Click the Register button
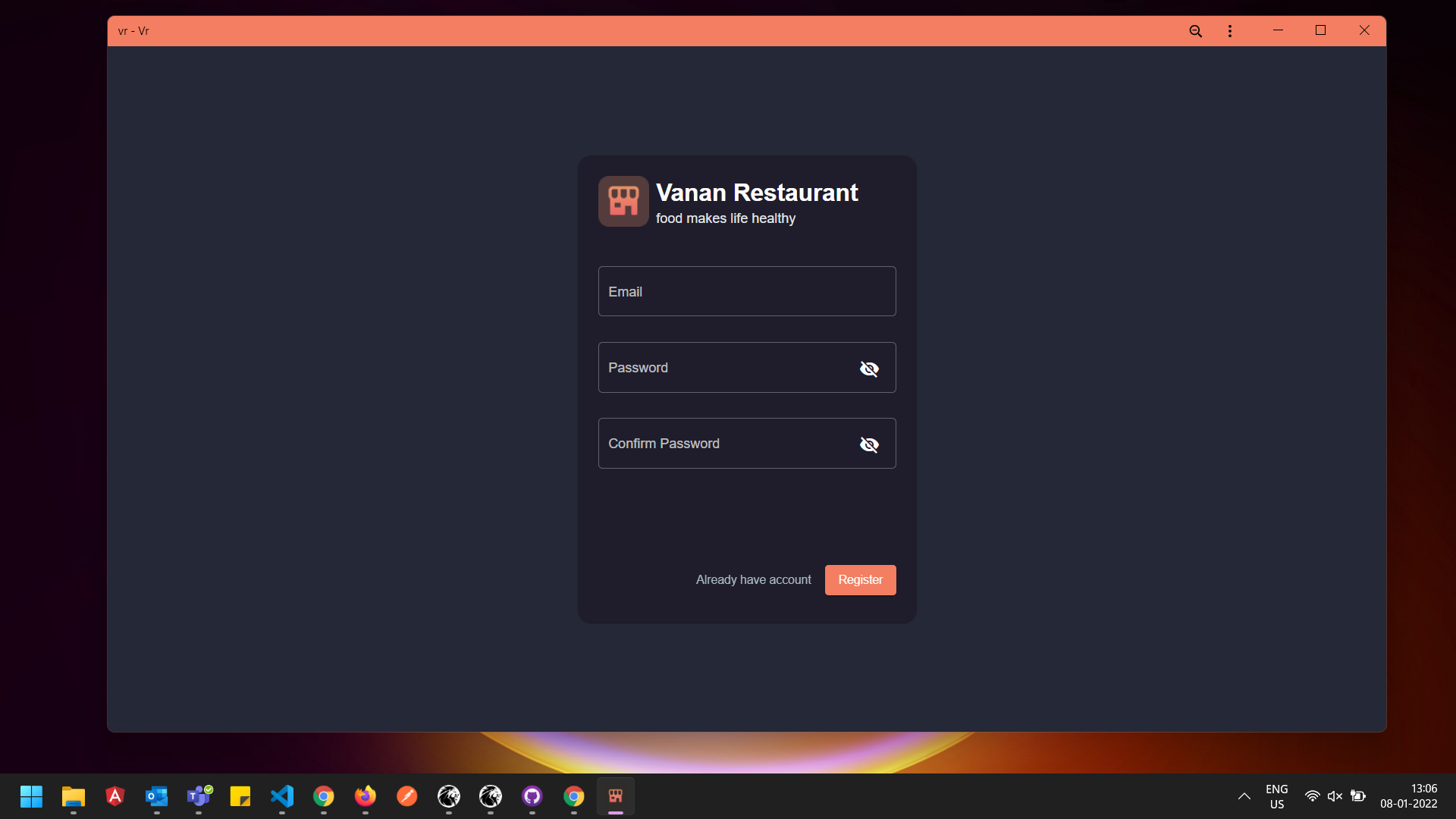The image size is (1456, 819). pyautogui.click(x=860, y=579)
